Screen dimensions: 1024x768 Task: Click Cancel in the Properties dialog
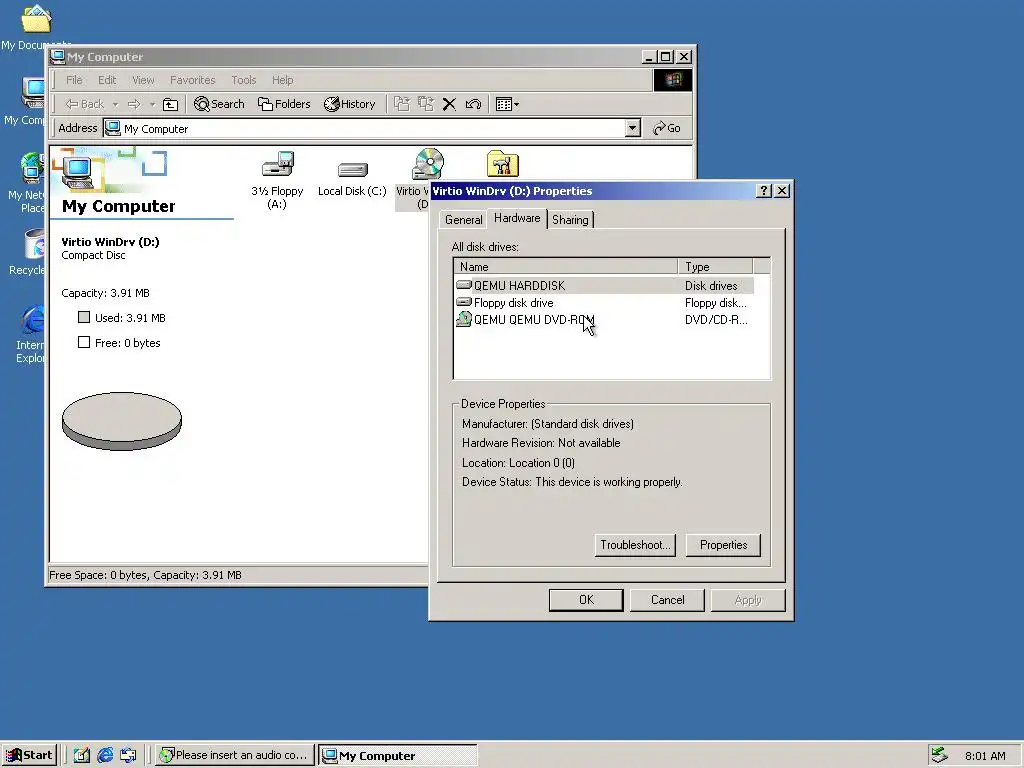[667, 600]
